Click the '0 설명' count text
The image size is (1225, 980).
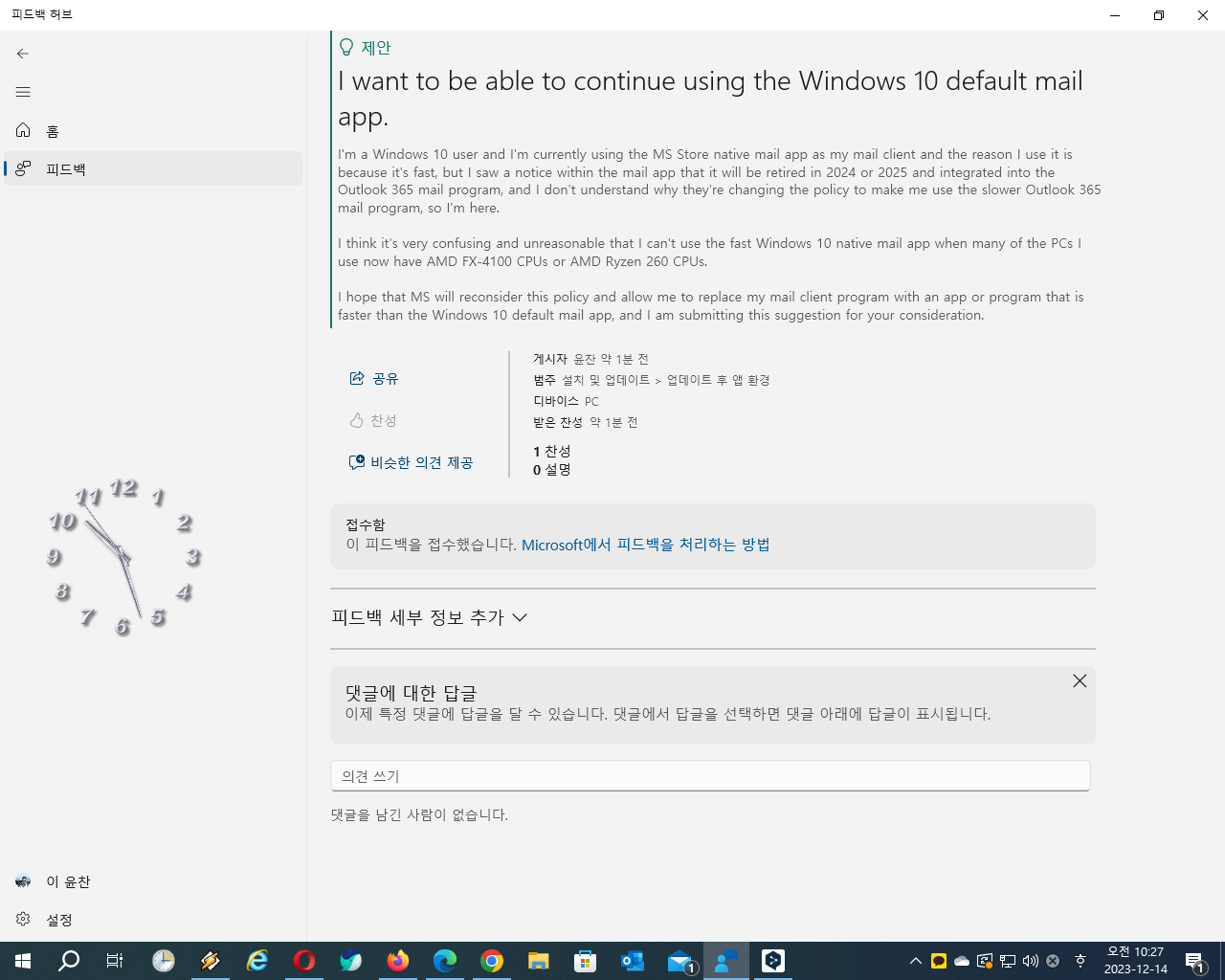click(x=551, y=470)
